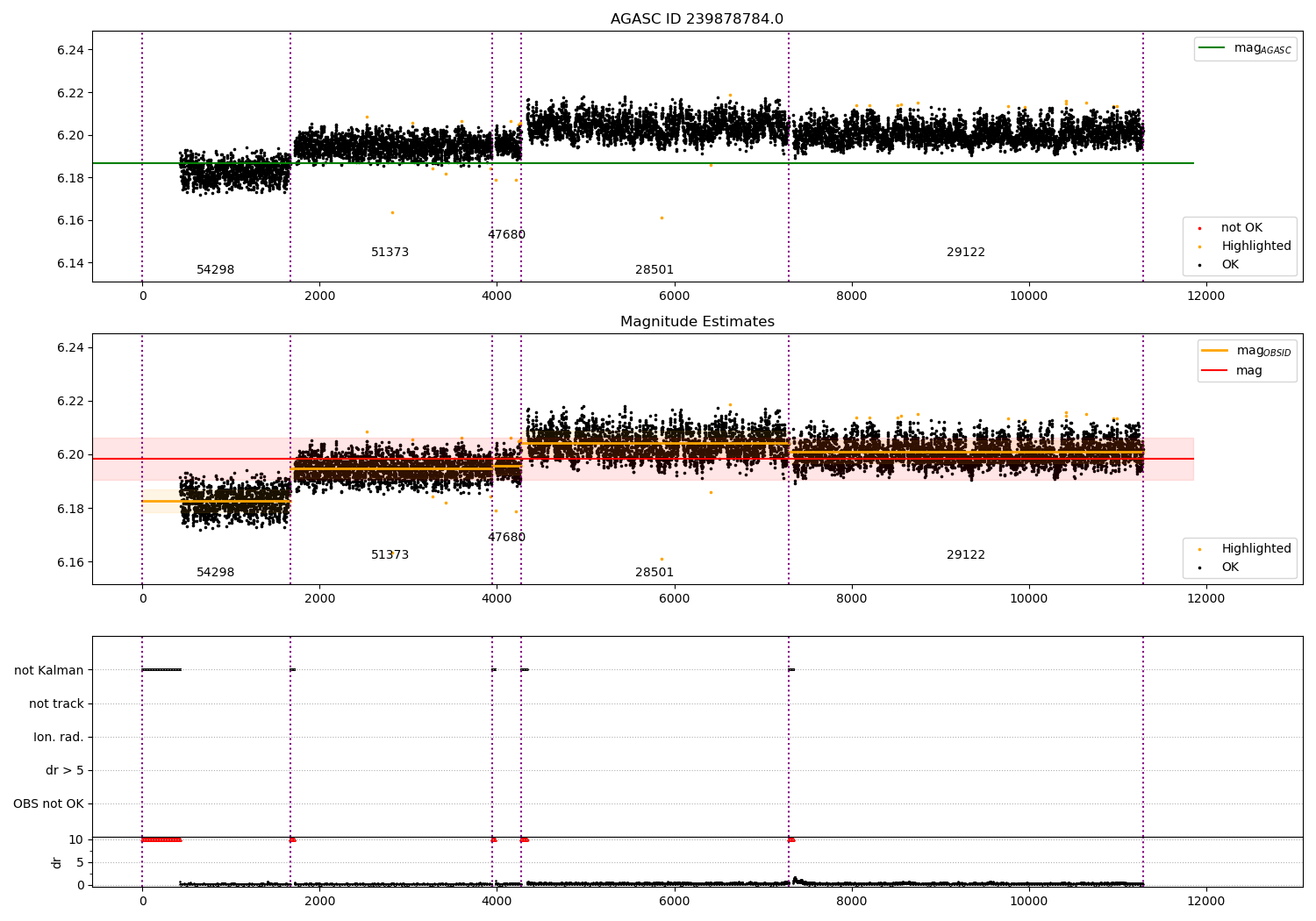1316x921 pixels.
Task: Click the 6000 x-tick in top panel
Action: click(x=674, y=296)
